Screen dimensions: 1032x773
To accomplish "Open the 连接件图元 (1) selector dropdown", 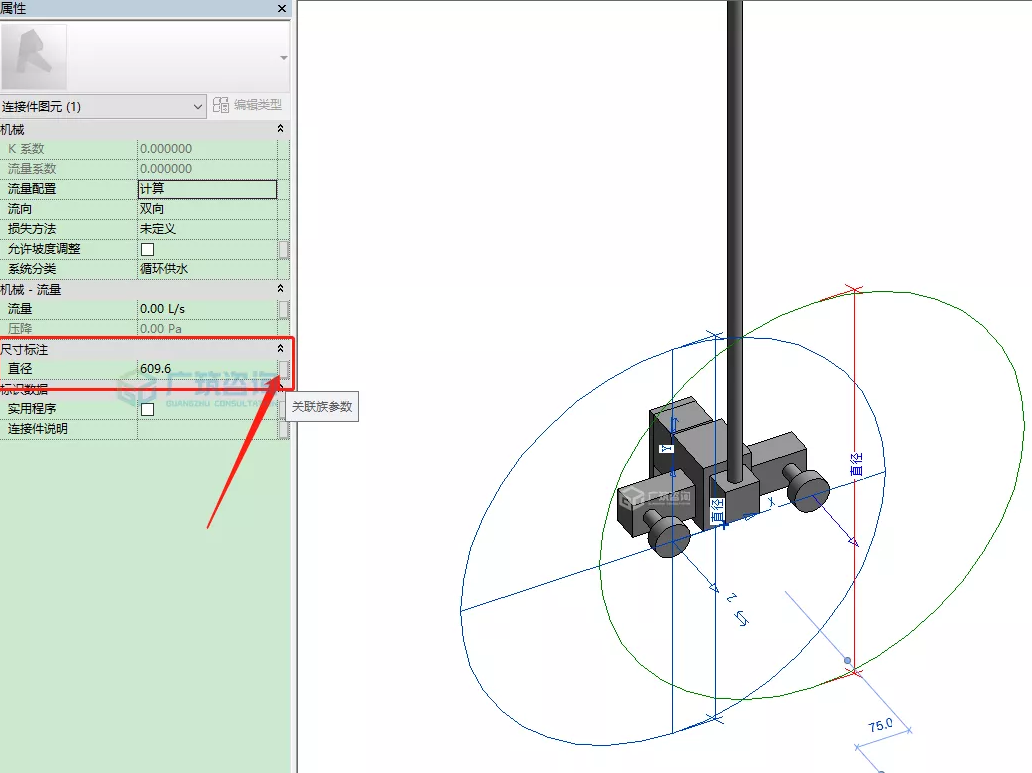I will click(196, 105).
